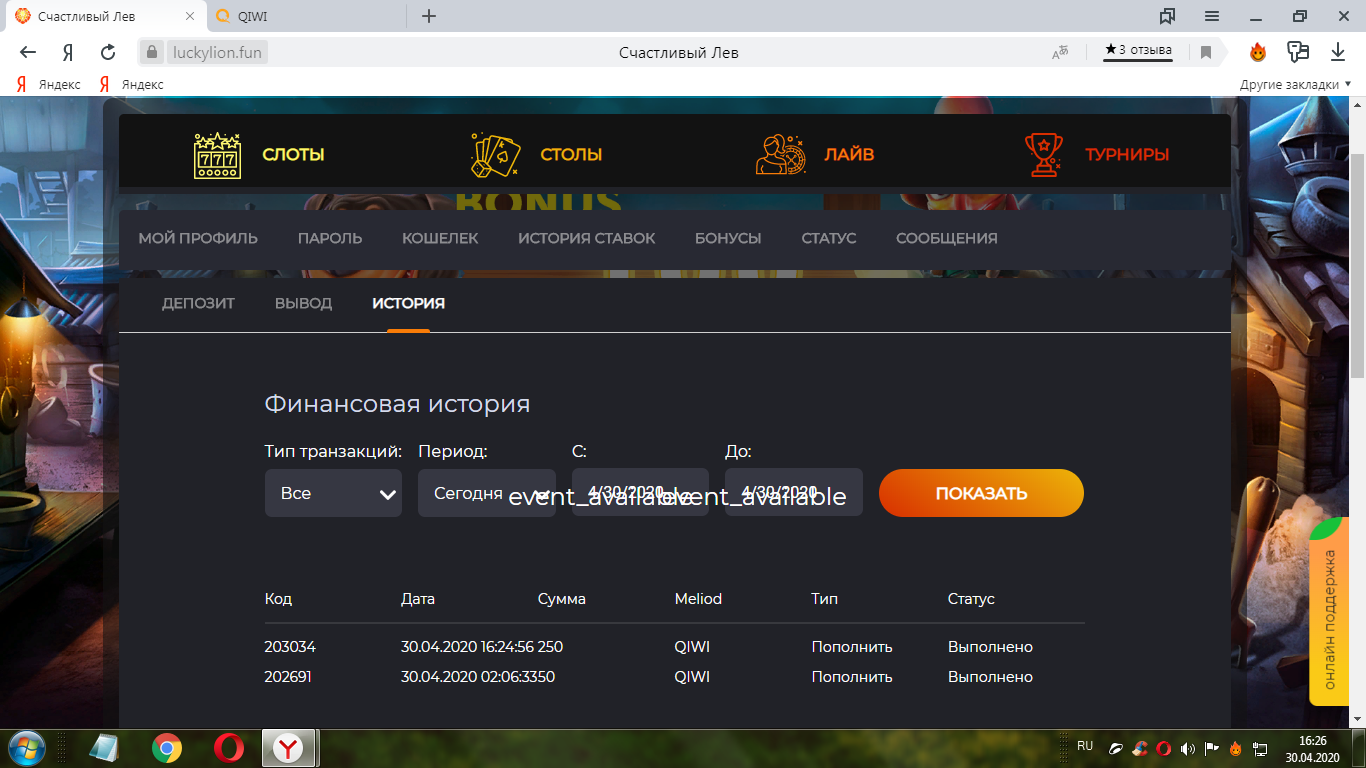Click the Показать button

coord(981,493)
